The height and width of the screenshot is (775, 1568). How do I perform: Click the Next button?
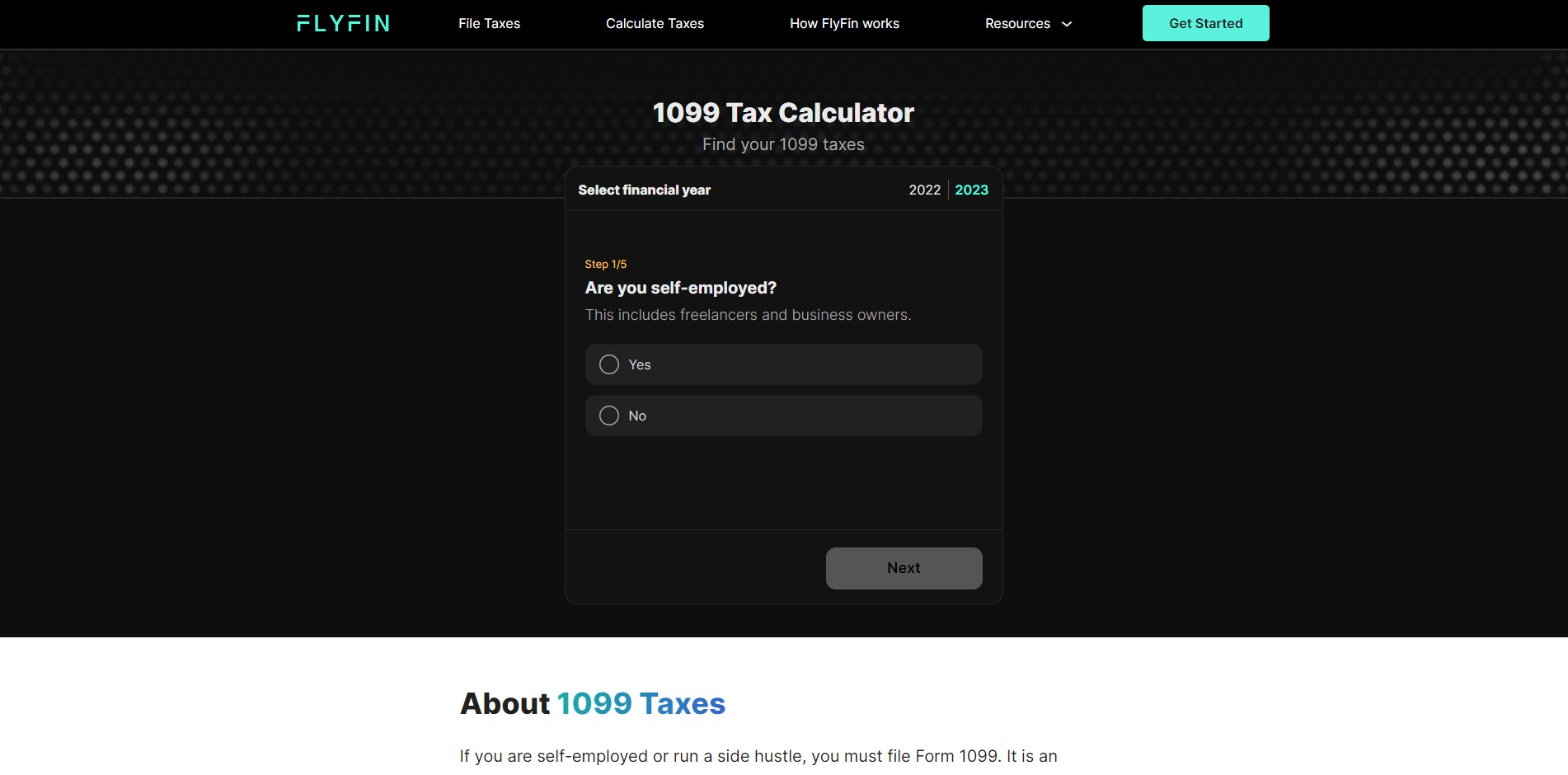pos(904,568)
